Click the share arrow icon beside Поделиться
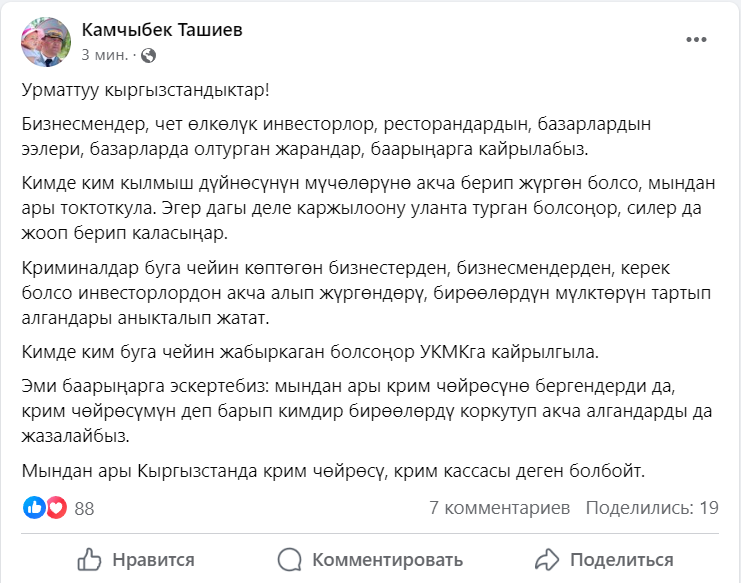 (546, 559)
